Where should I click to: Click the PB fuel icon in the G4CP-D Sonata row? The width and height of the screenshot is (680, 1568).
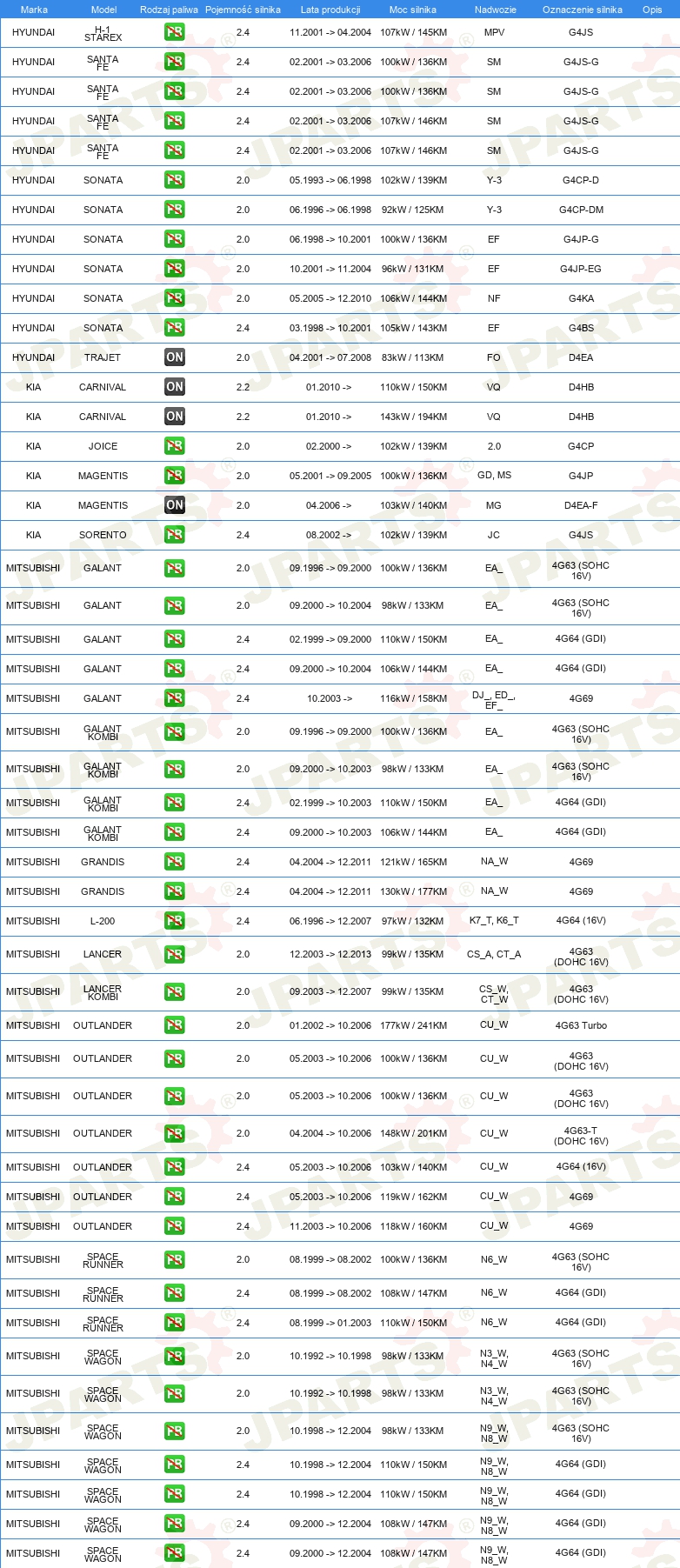174,180
